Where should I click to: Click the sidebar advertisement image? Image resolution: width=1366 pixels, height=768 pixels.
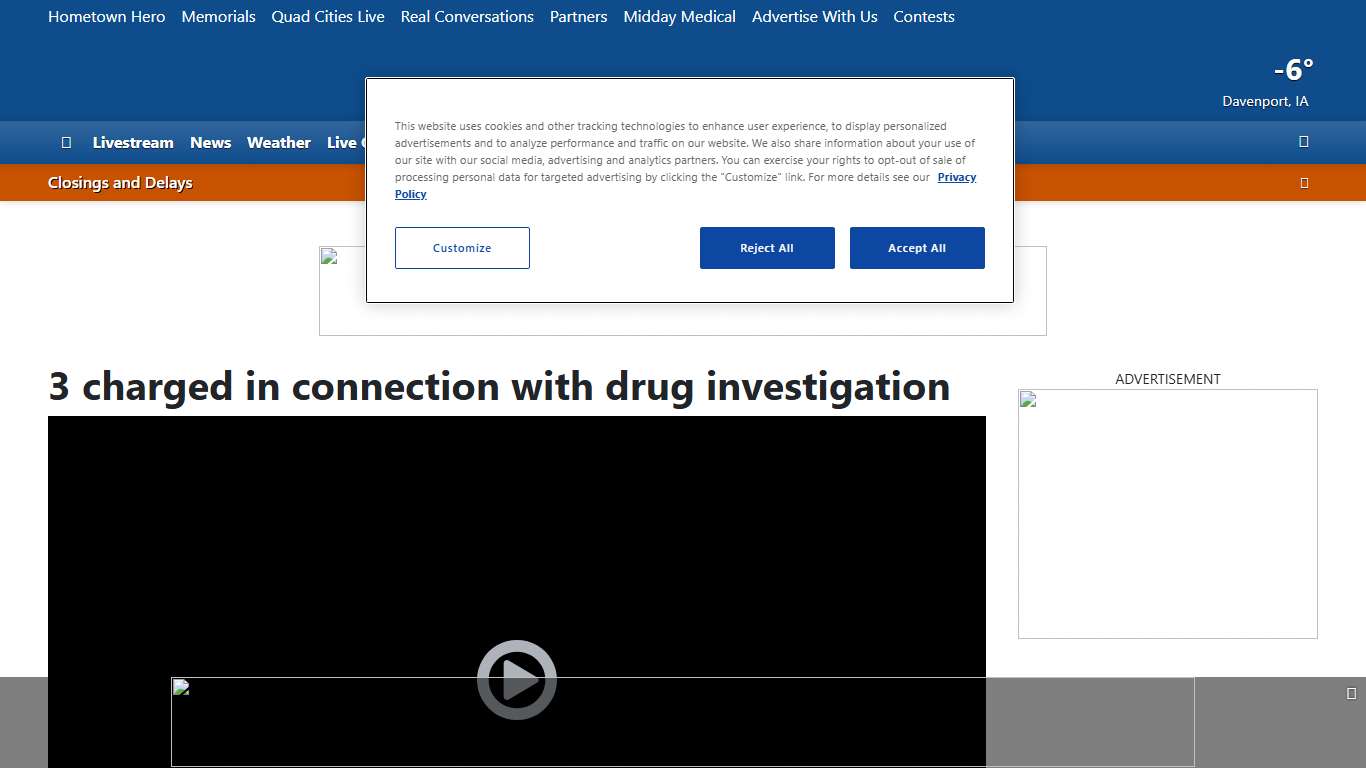coord(1167,514)
